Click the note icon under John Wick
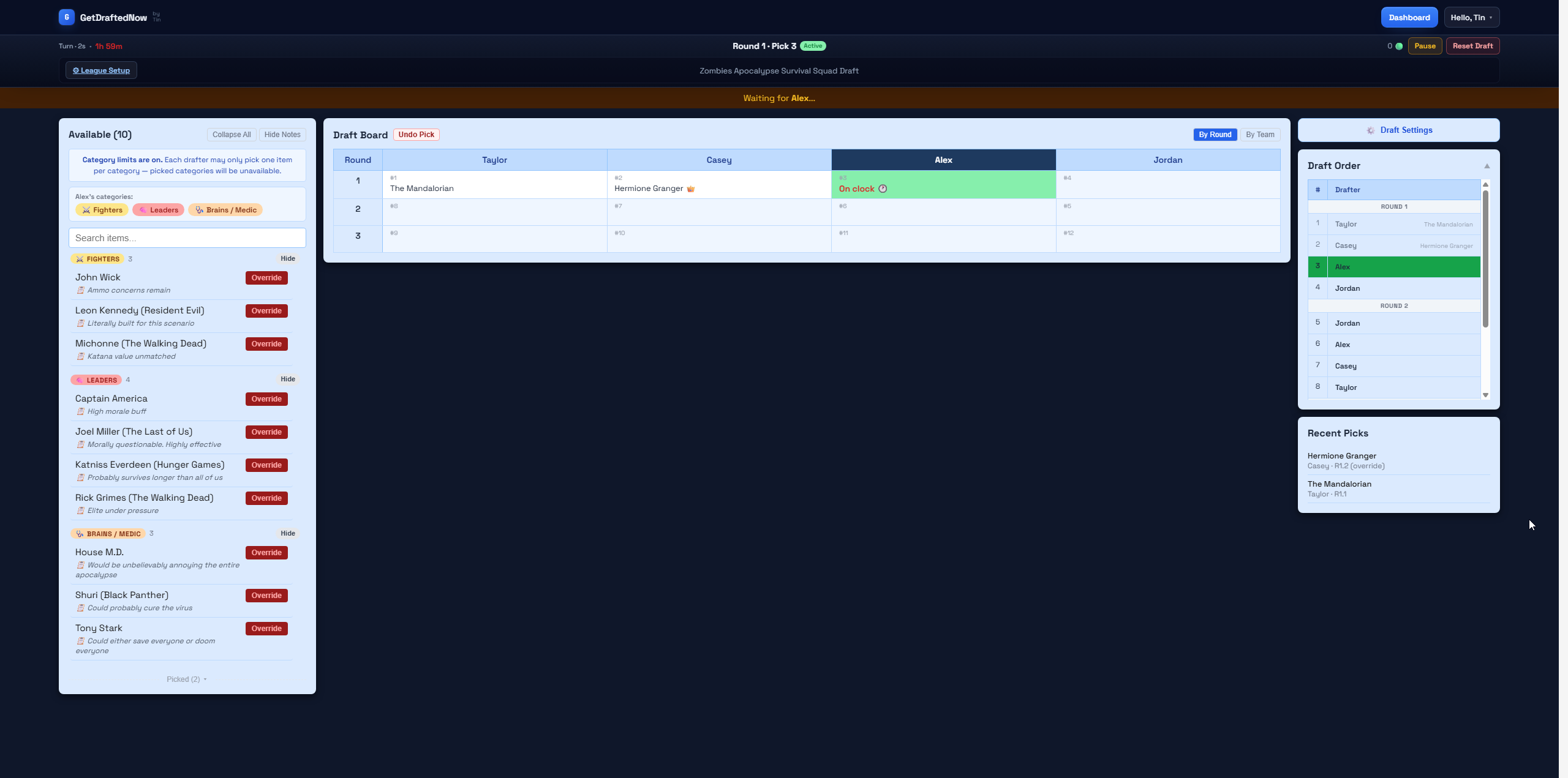Screen dimensions: 1568x778 point(80,290)
